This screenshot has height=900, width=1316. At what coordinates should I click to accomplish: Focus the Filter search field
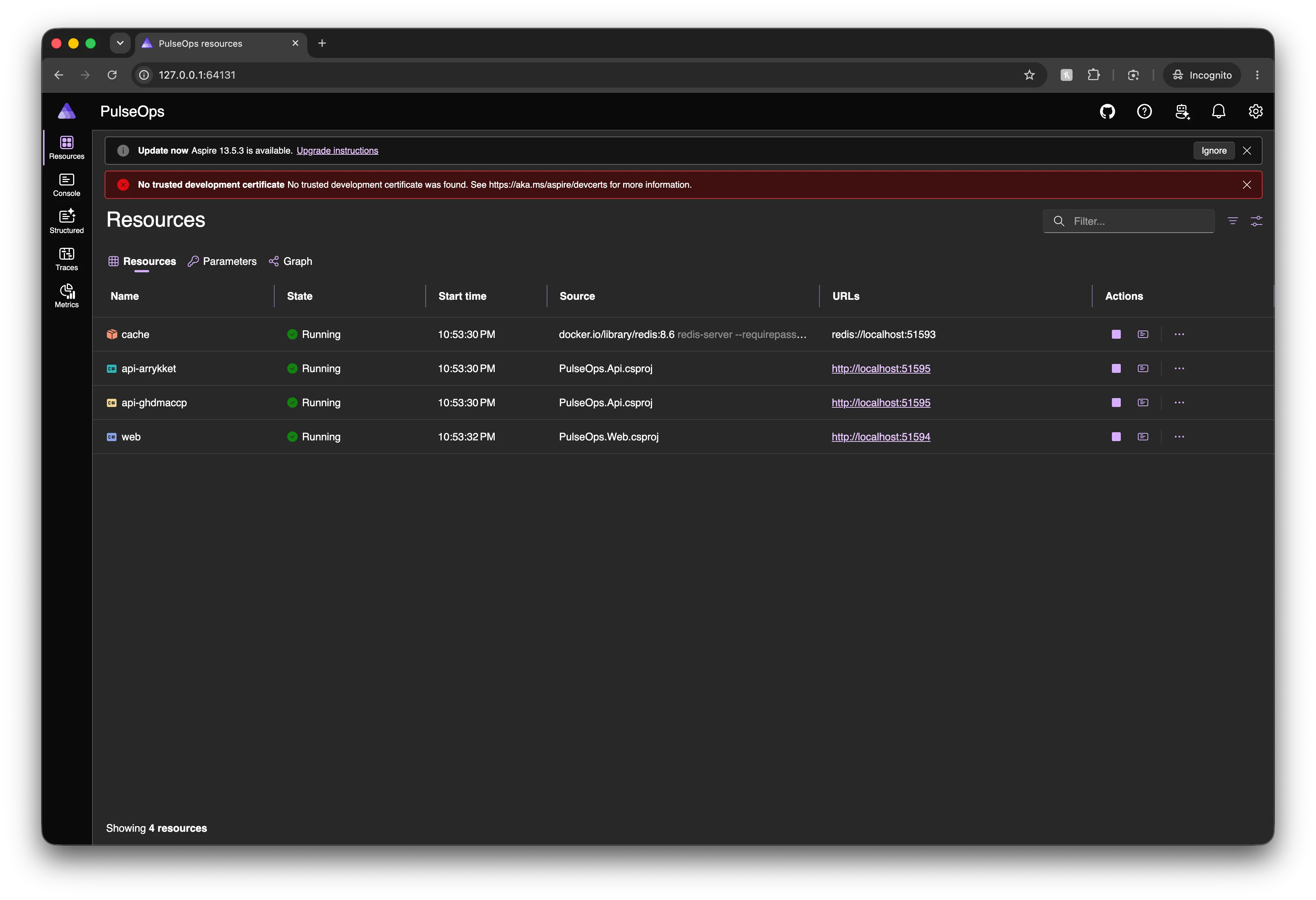coord(1128,221)
